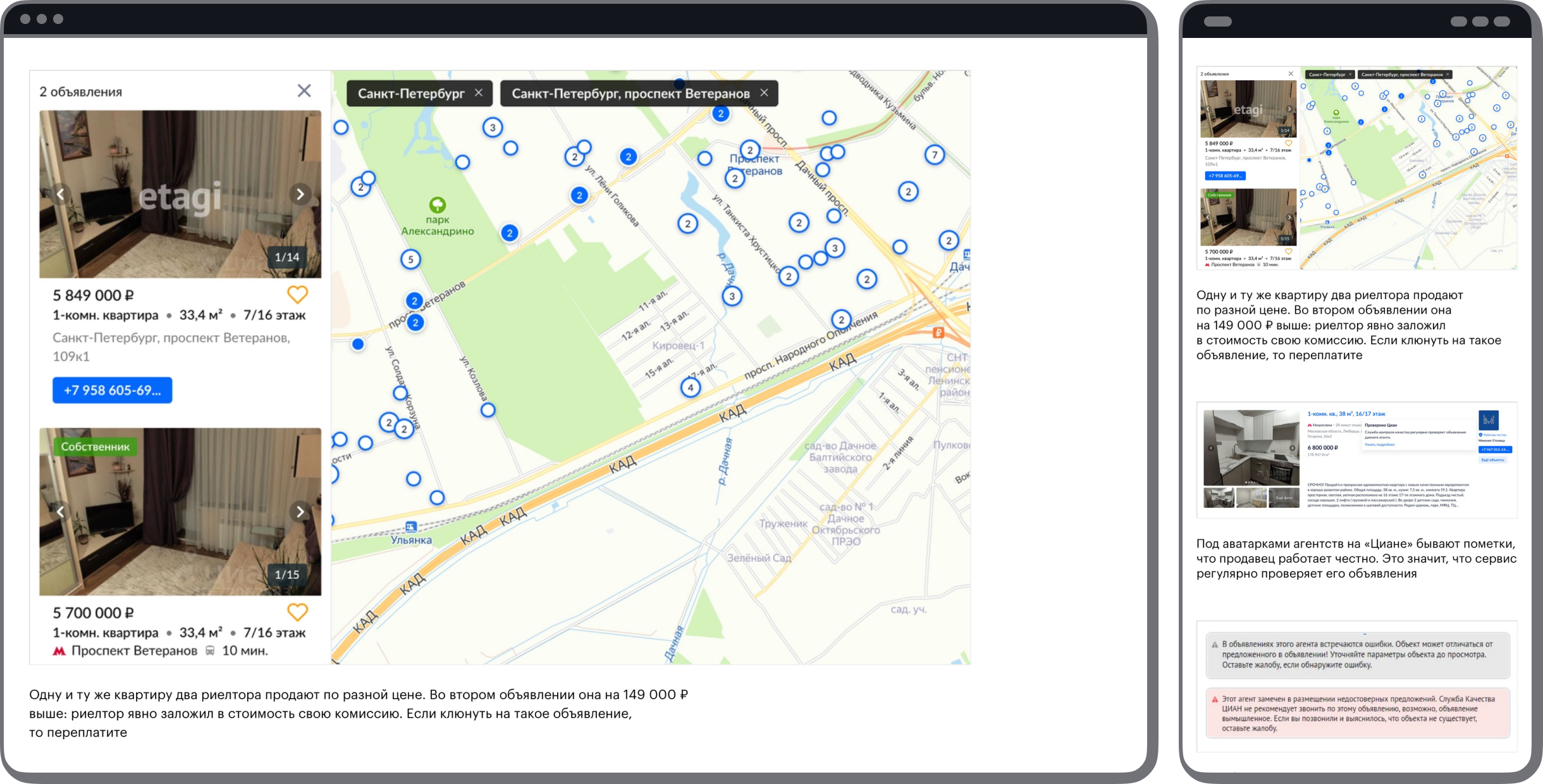Click the red unreliable-agent warning in right window
The height and width of the screenshot is (784, 1543).
[x=1358, y=713]
